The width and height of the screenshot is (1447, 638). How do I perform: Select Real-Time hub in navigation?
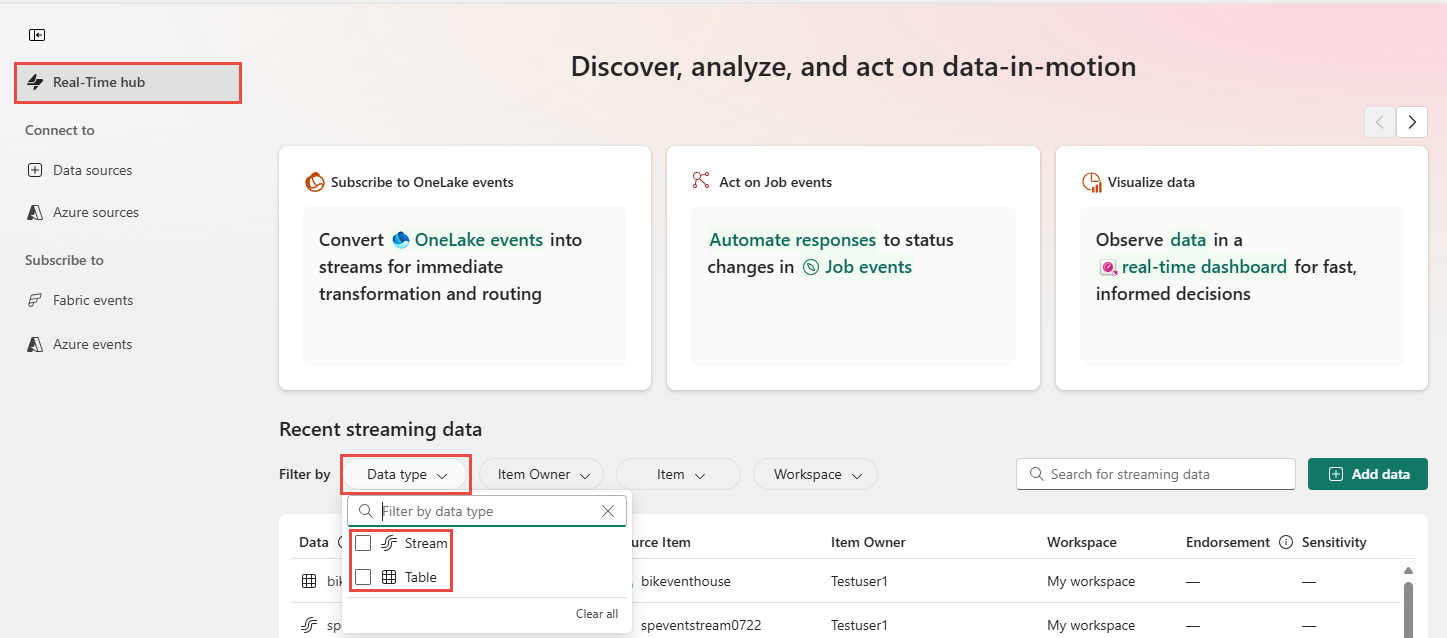point(128,82)
